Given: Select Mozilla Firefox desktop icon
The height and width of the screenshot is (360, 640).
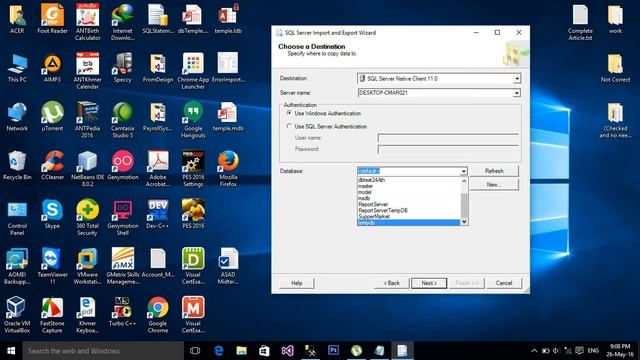Looking at the screenshot, I should coord(228,169).
